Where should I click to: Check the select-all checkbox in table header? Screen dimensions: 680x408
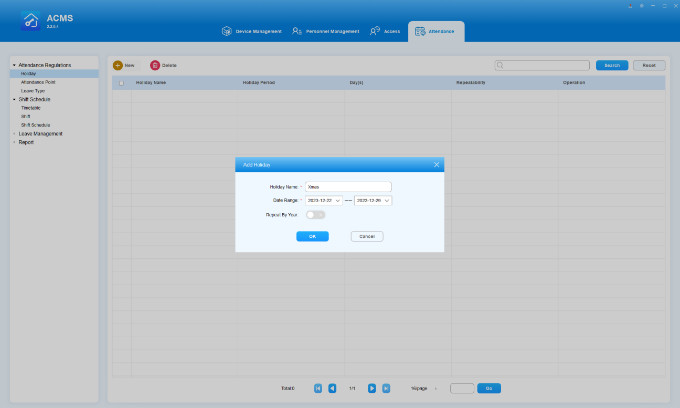(122, 83)
